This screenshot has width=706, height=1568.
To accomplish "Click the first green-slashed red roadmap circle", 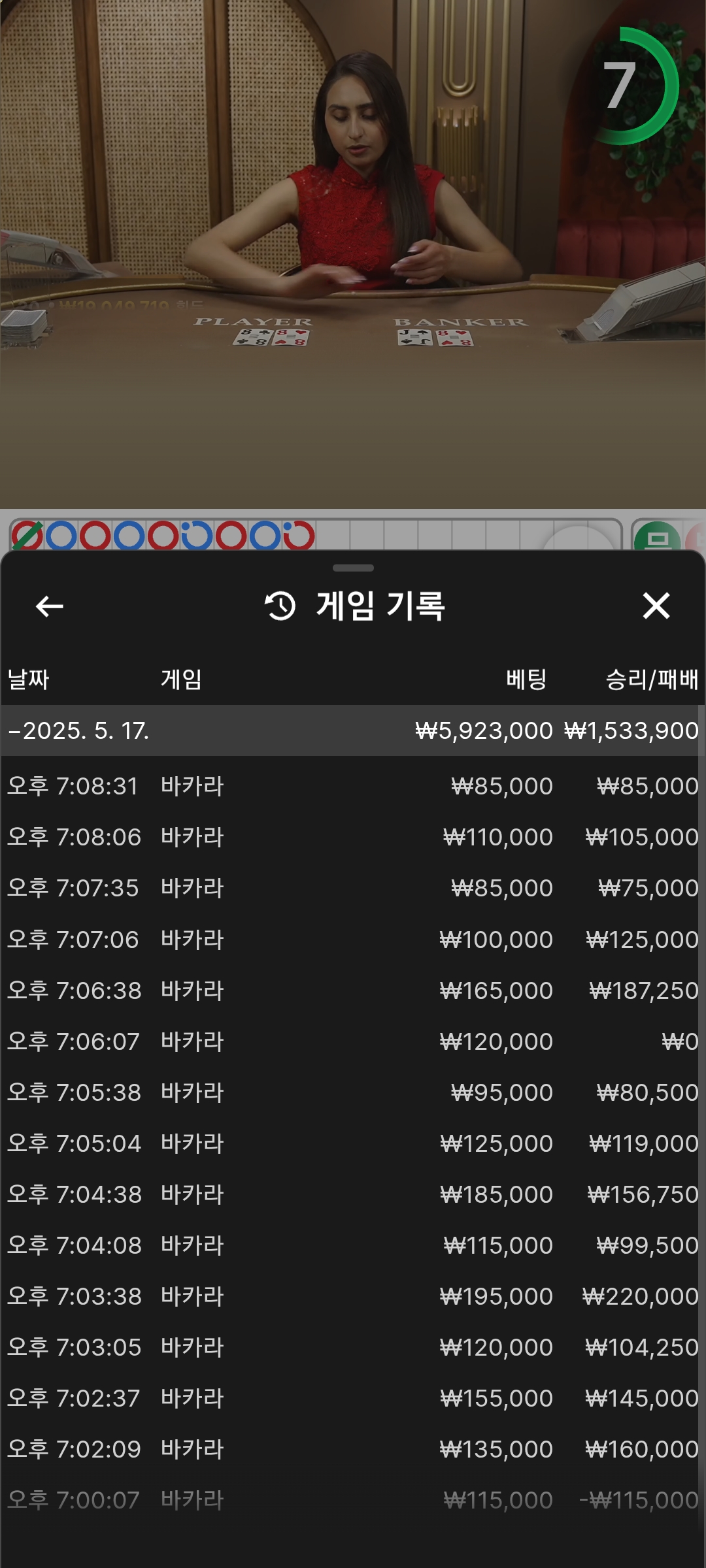I will click(27, 536).
